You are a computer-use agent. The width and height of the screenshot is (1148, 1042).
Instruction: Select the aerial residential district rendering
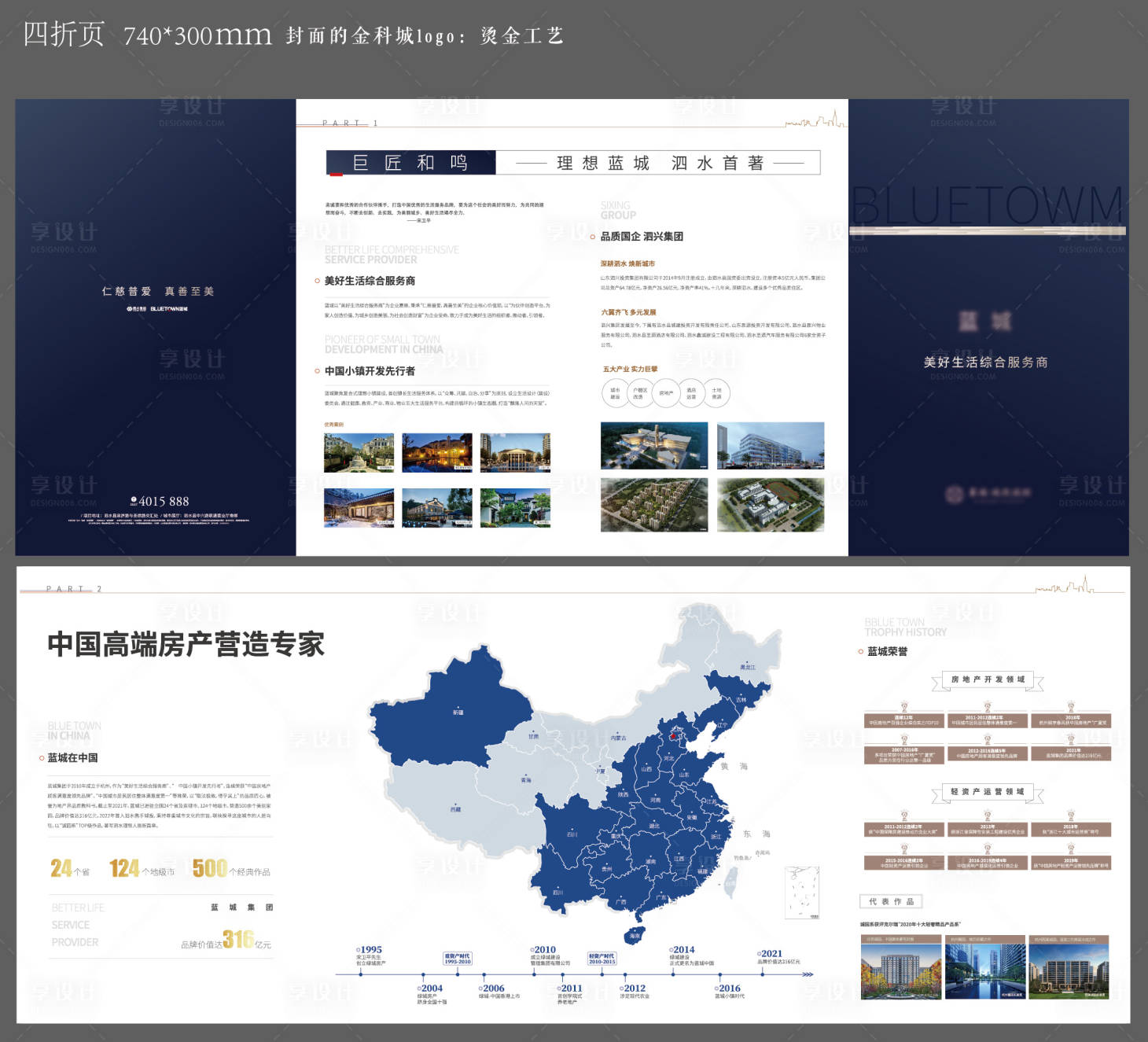tap(654, 505)
